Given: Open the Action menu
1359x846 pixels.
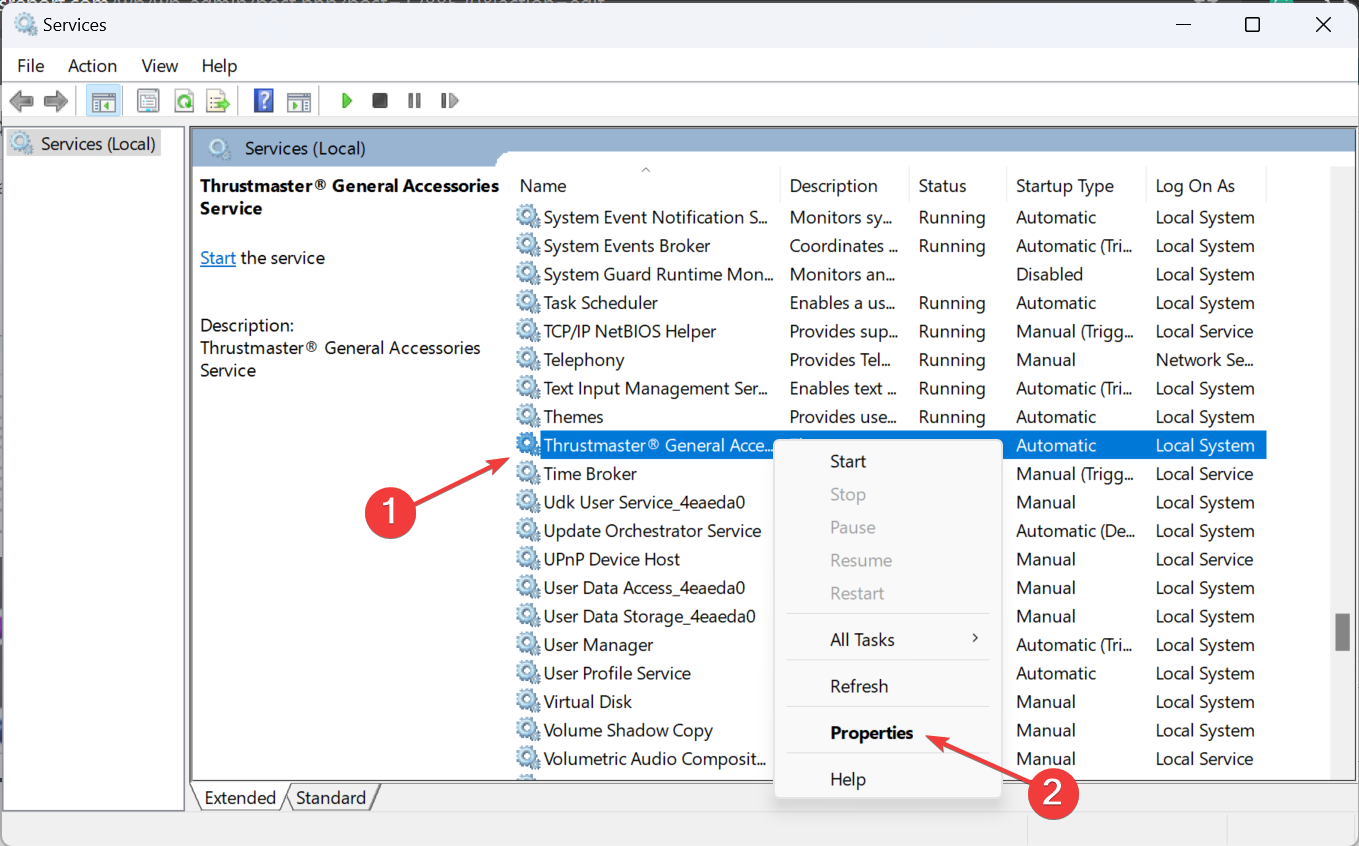Looking at the screenshot, I should (92, 66).
